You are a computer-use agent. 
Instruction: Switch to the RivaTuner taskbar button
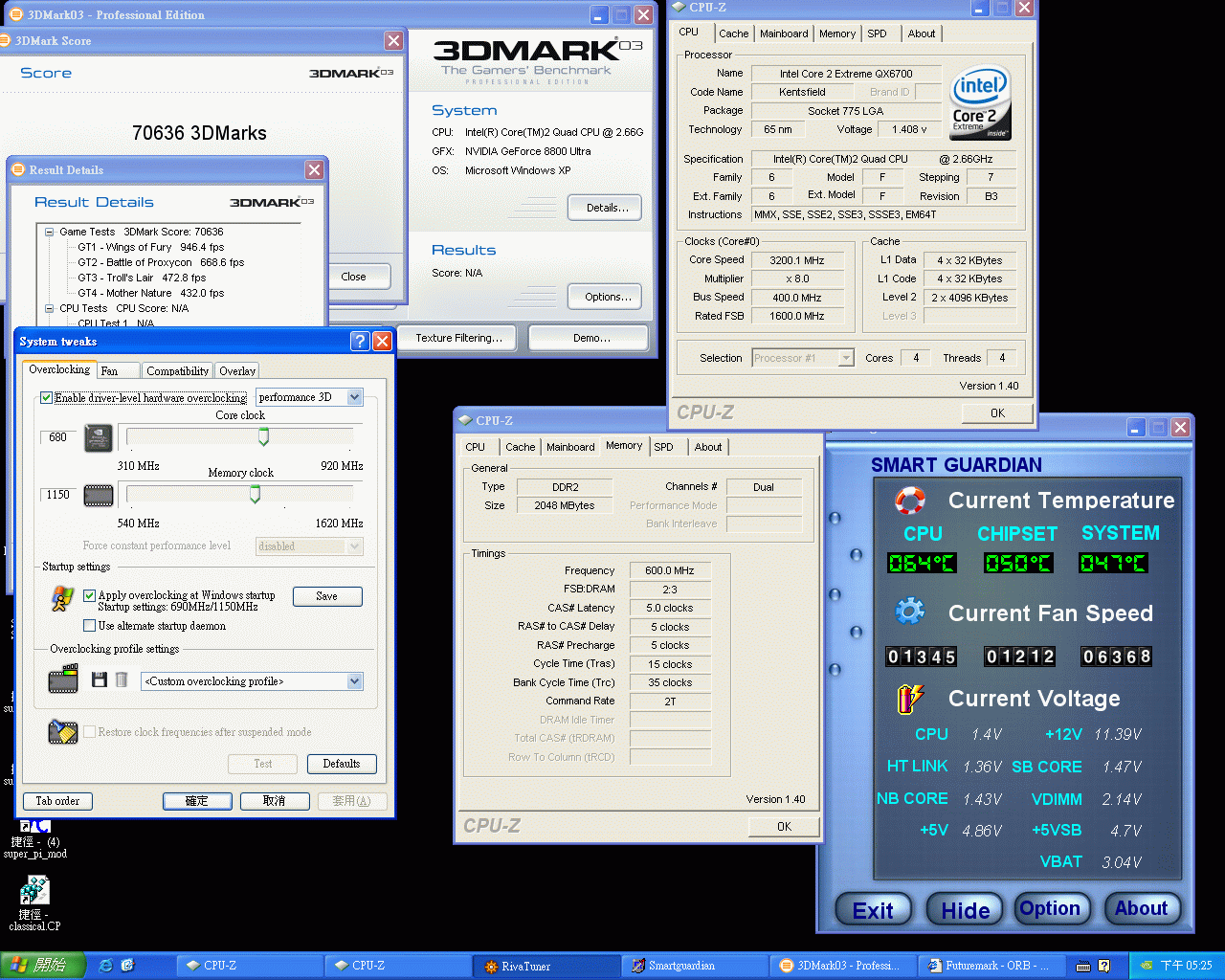click(x=546, y=966)
